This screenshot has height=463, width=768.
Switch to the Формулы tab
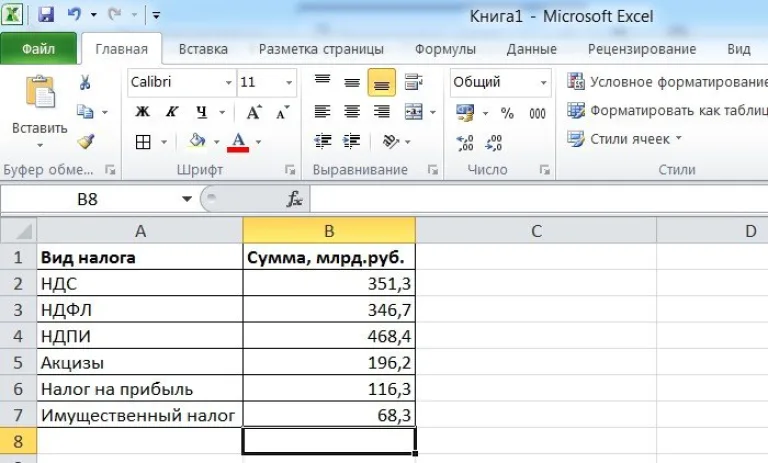pyautogui.click(x=445, y=49)
